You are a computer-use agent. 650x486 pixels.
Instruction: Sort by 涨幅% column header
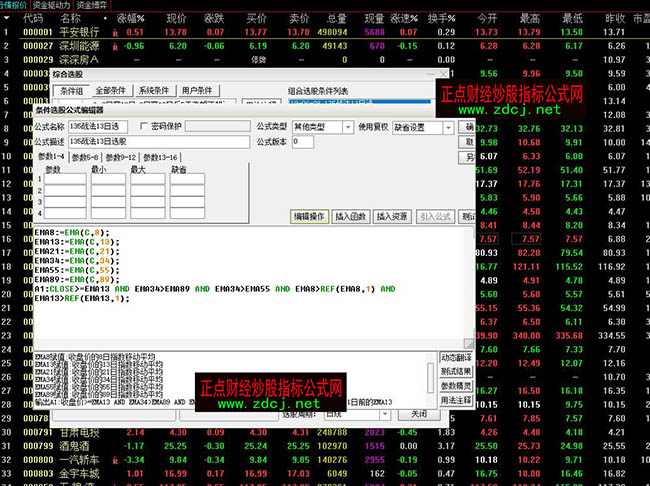tap(130, 18)
